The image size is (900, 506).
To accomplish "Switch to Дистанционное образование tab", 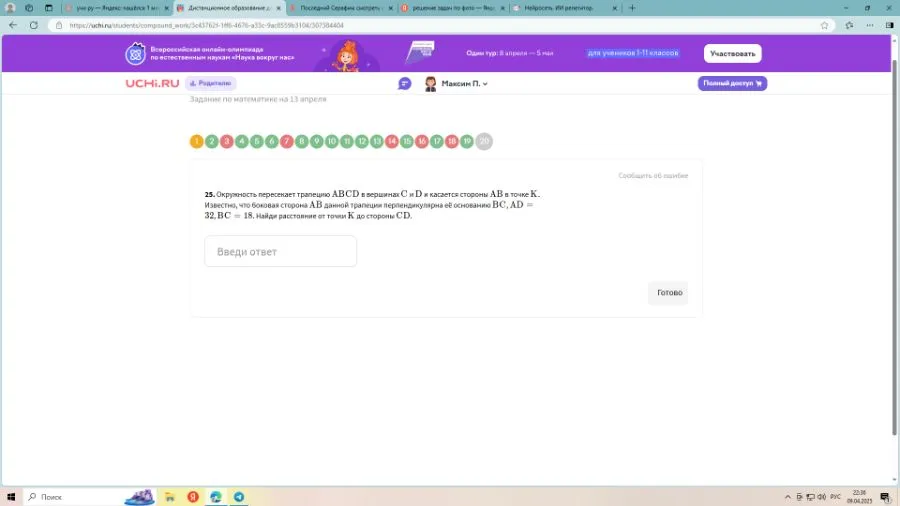I will tap(230, 8).
